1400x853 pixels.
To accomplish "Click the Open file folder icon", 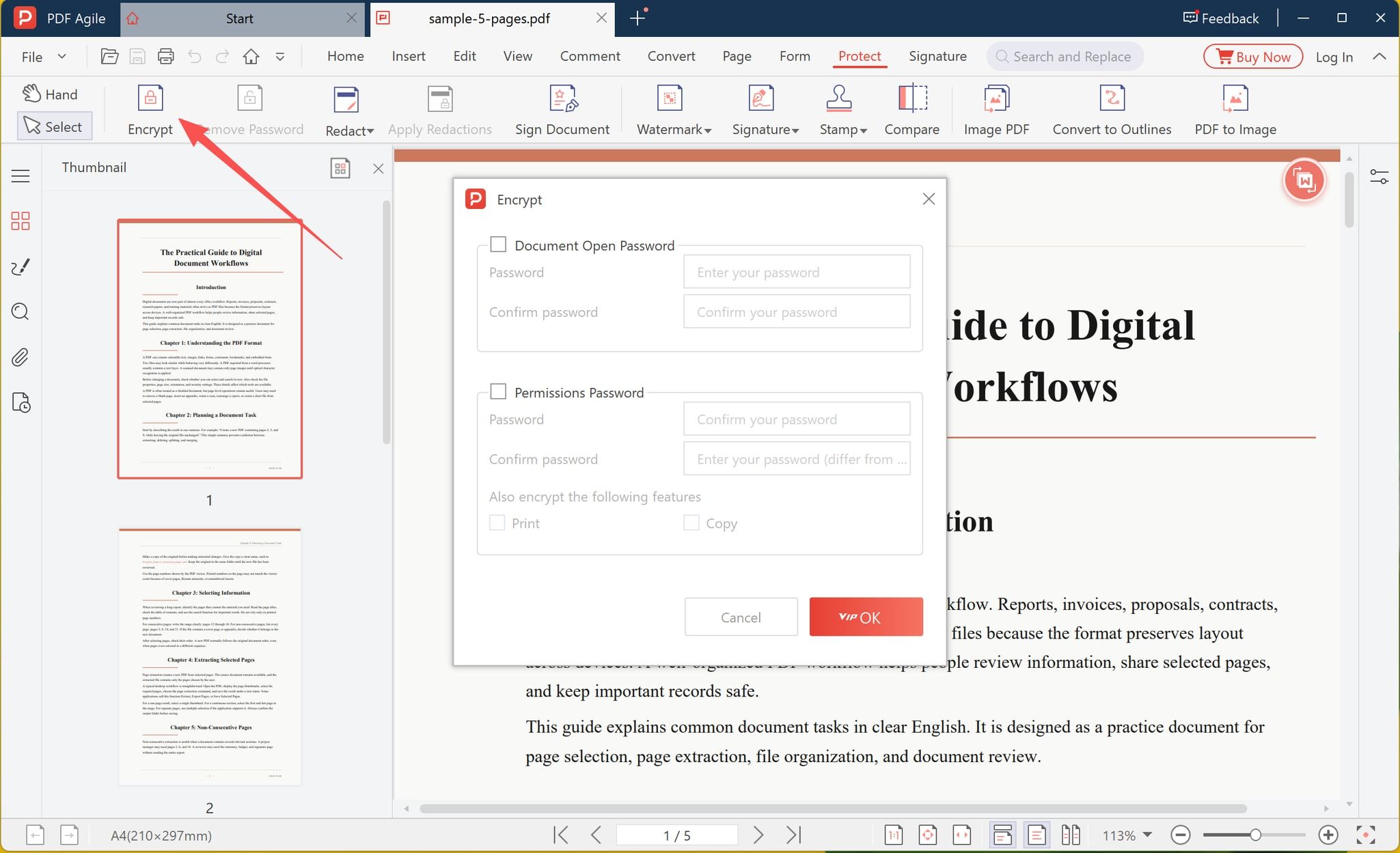I will click(x=109, y=57).
